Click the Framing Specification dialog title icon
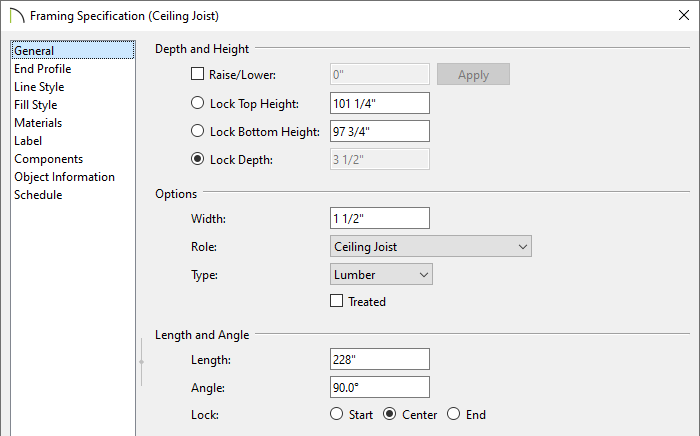 17,16
